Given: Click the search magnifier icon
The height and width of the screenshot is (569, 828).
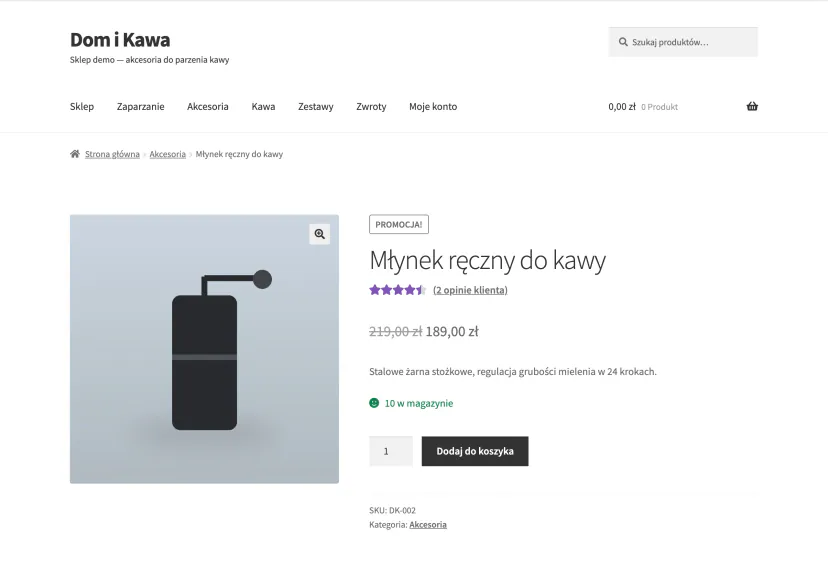Looking at the screenshot, I should coord(623,42).
